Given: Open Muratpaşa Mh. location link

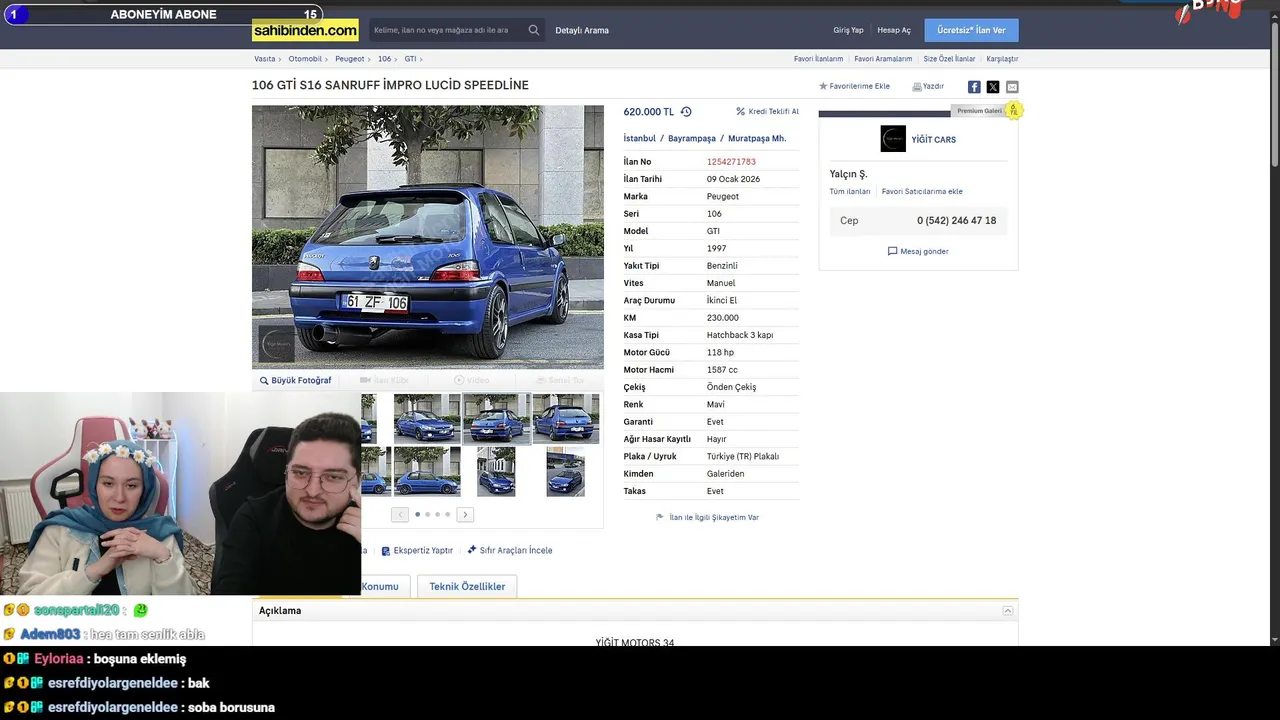Looking at the screenshot, I should [x=757, y=139].
